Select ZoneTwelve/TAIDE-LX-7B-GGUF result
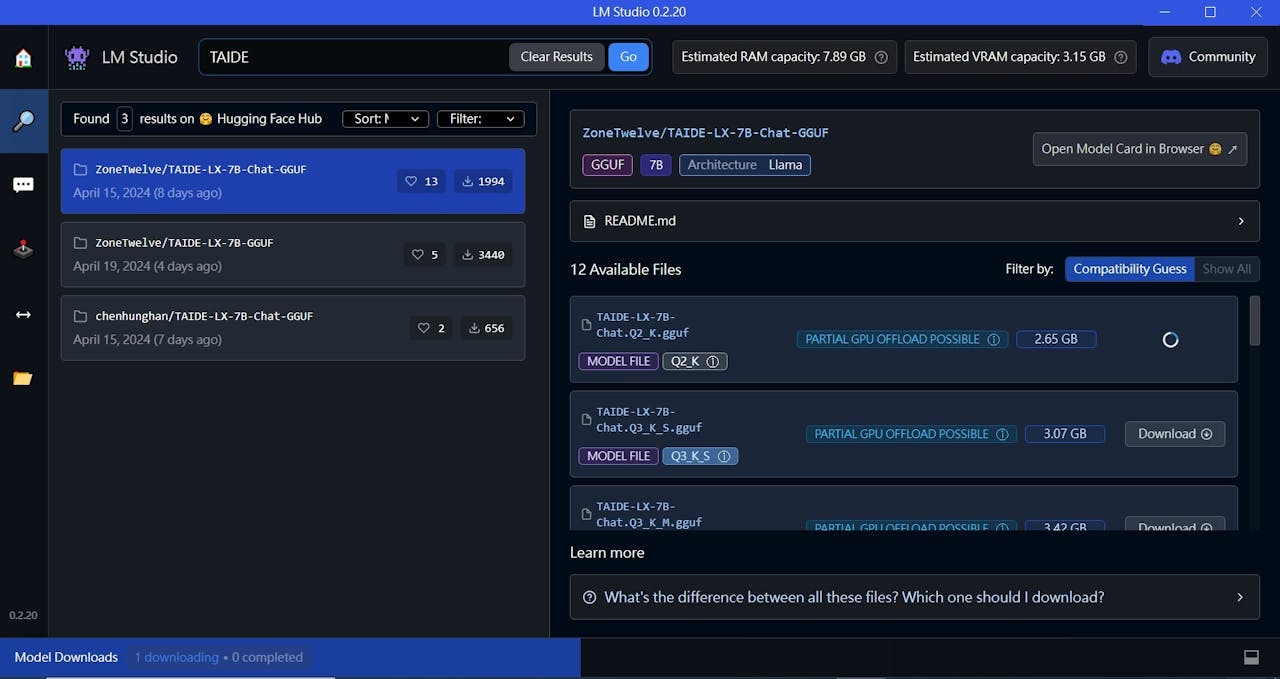The height and width of the screenshot is (679, 1280). [293, 255]
